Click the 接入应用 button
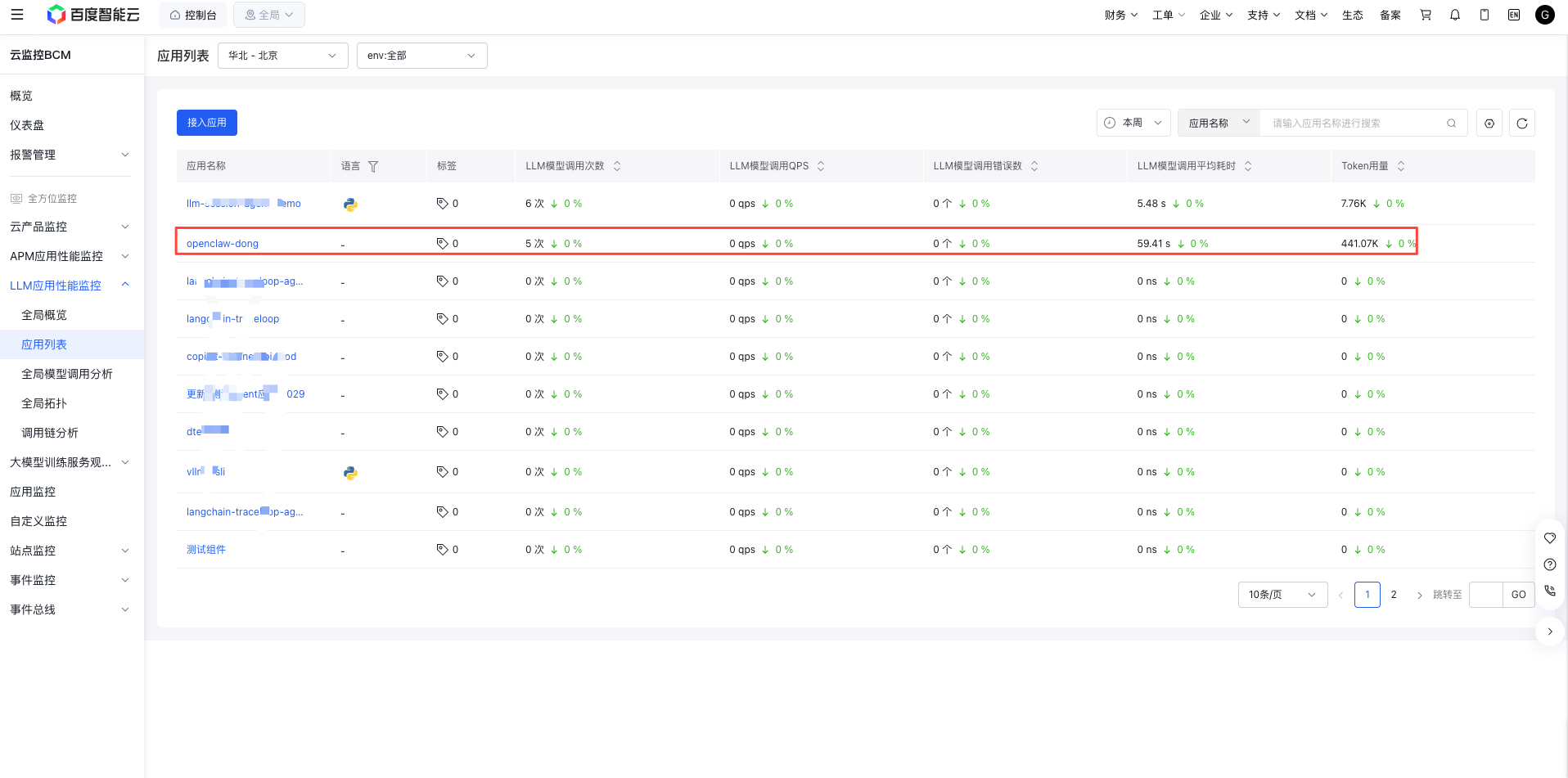 [207, 123]
